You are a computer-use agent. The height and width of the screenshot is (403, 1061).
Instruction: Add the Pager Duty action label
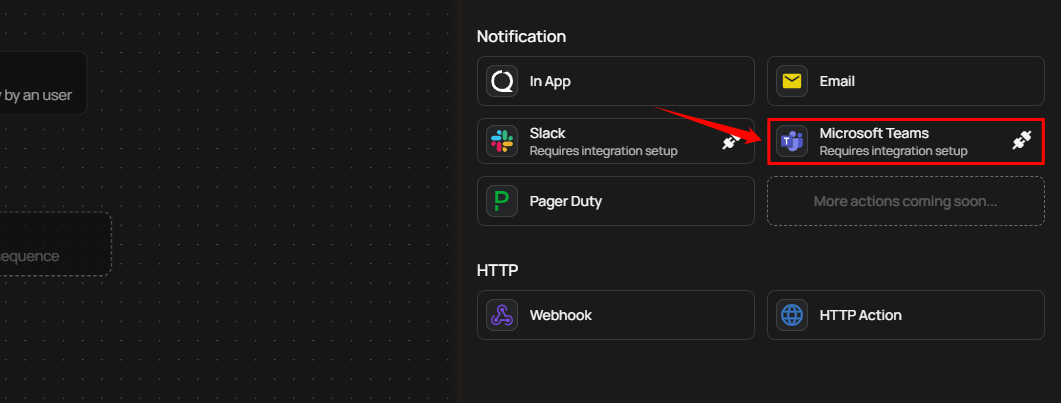click(565, 201)
